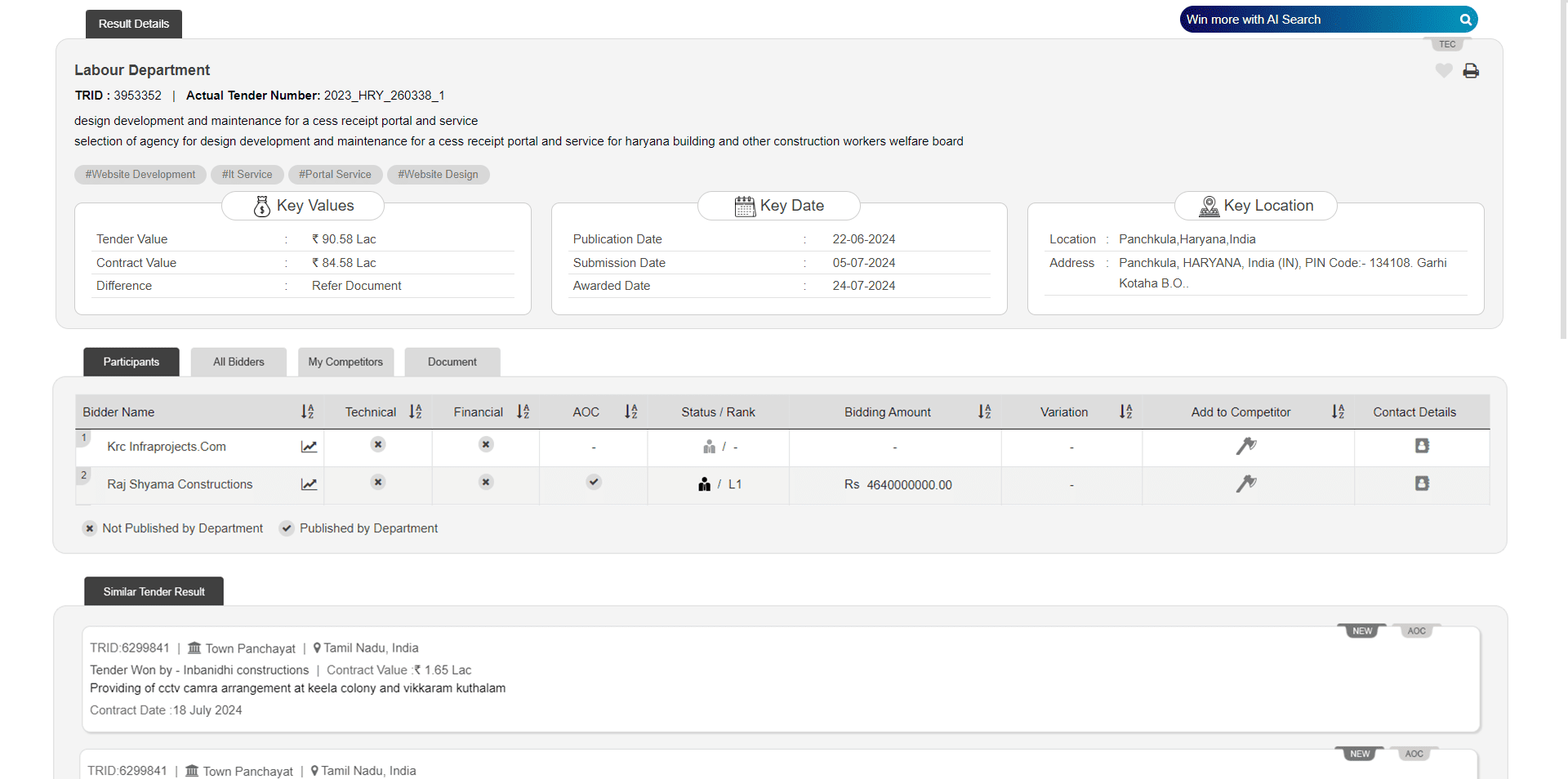
Task: Add Raj Shyama Constructions to competitors
Action: click(1245, 483)
